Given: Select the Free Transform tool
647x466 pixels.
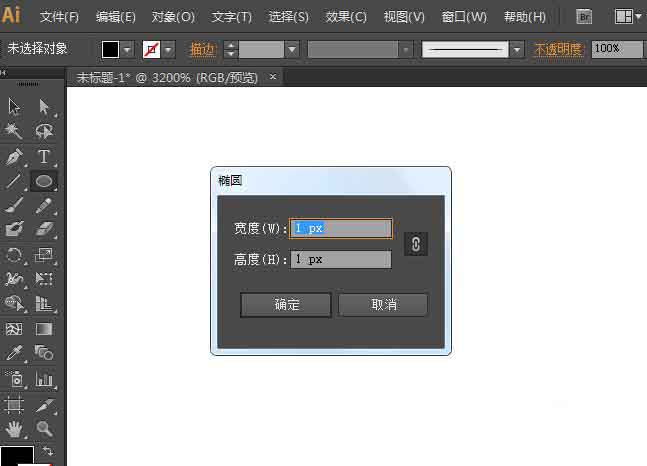Looking at the screenshot, I should 44,279.
